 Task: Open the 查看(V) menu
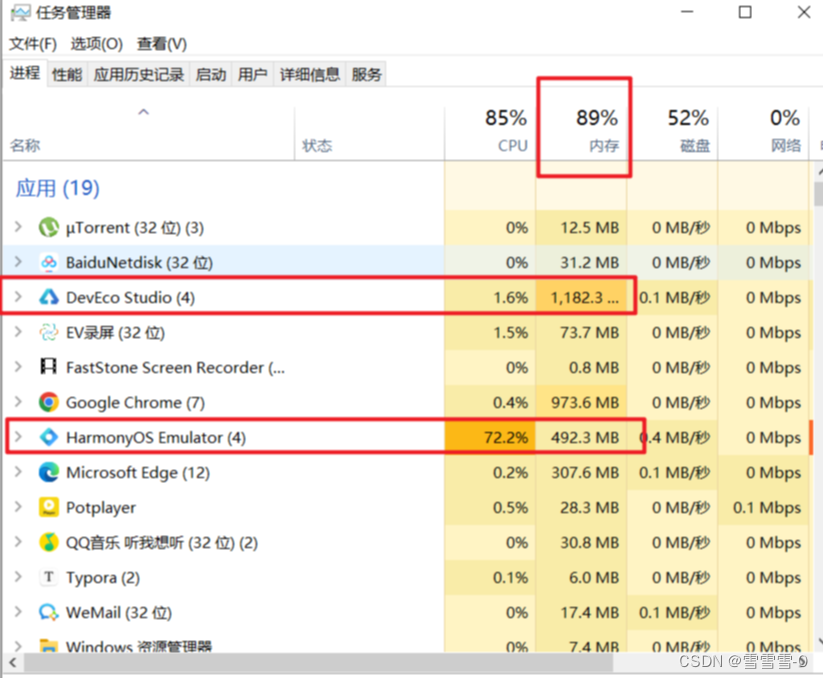click(x=162, y=44)
